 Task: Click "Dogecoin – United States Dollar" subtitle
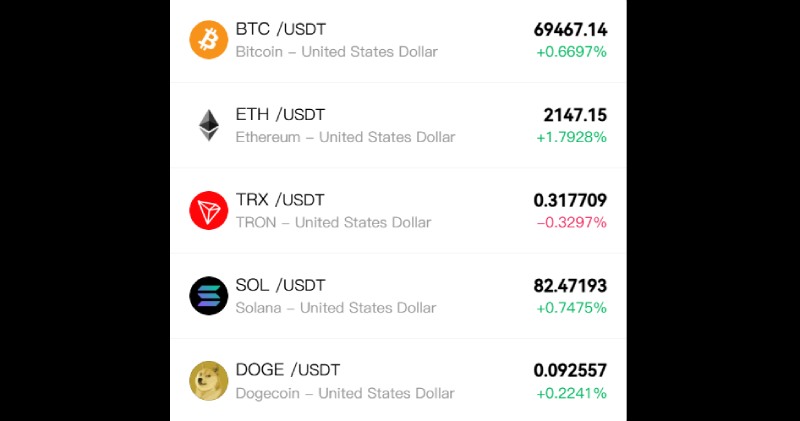345,393
